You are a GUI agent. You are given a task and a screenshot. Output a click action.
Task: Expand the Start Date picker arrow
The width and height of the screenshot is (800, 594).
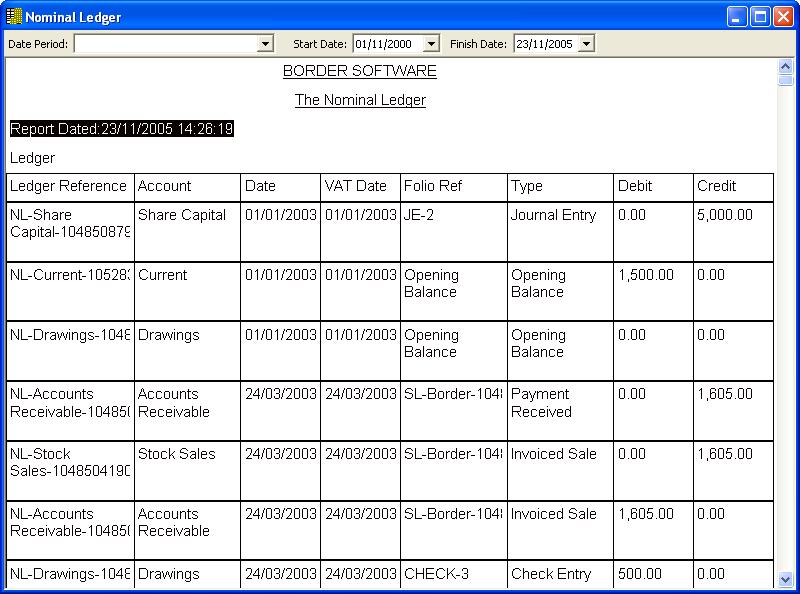pos(431,44)
